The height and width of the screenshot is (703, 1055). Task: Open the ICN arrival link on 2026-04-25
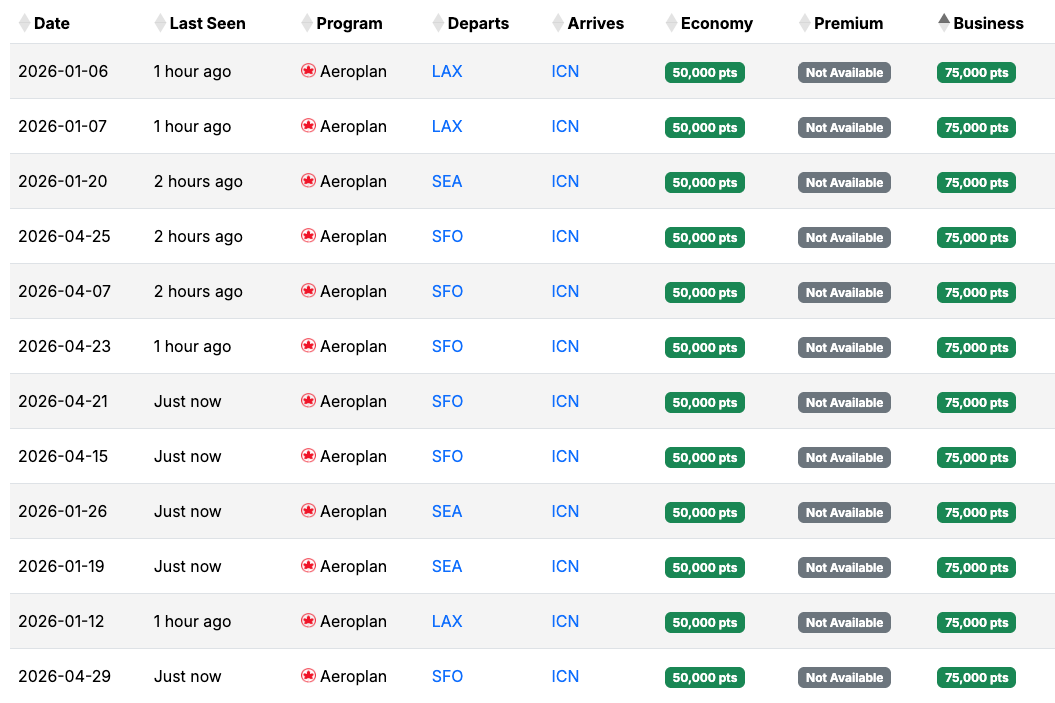(565, 236)
